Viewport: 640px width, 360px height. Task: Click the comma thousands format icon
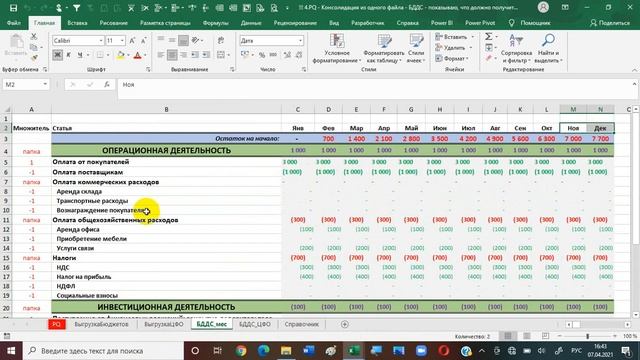tap(273, 55)
